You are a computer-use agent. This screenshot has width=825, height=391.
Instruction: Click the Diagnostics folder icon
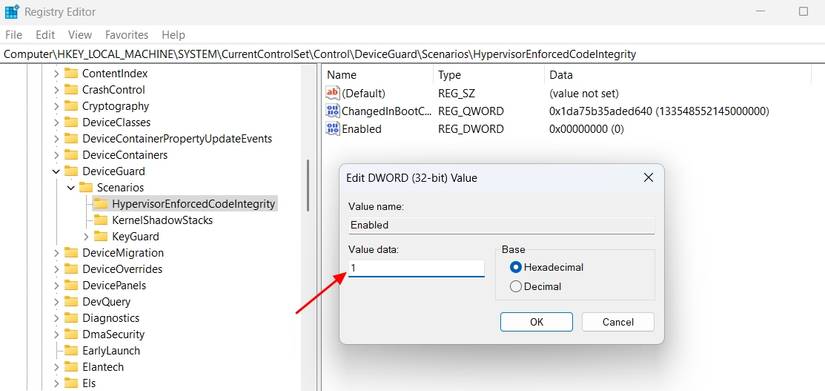tap(71, 318)
